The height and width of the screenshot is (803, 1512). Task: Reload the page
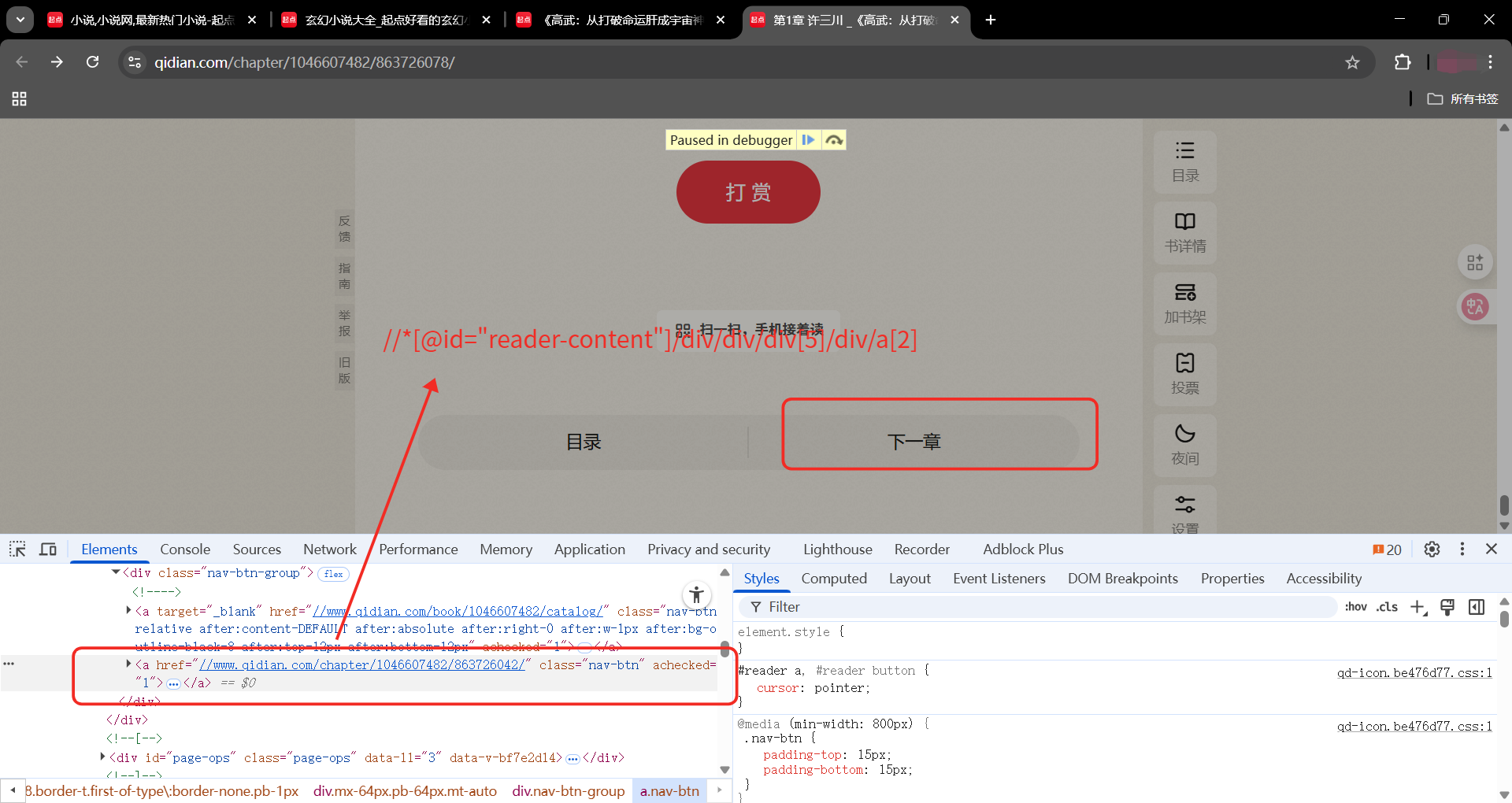(x=93, y=62)
